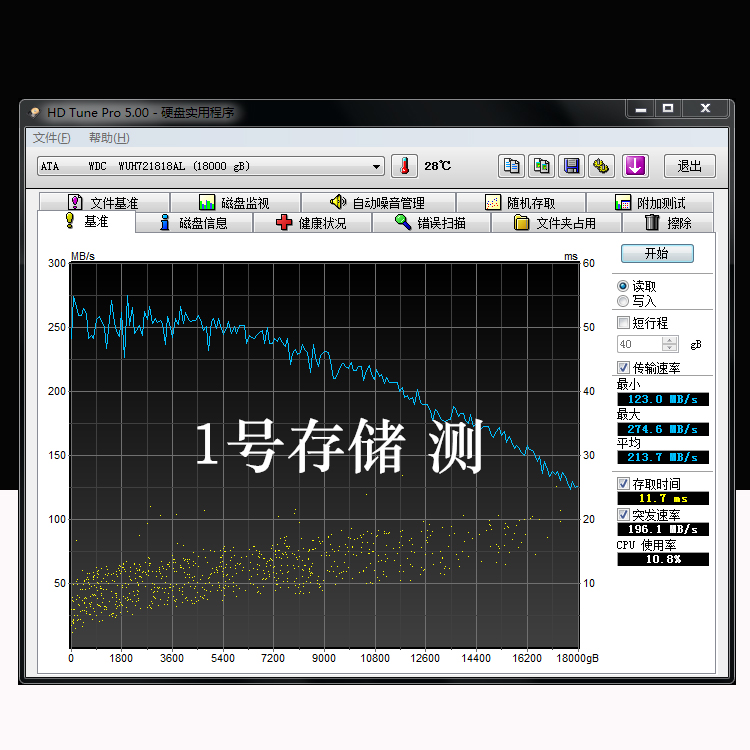Open the drive selection dropdown

[211, 166]
